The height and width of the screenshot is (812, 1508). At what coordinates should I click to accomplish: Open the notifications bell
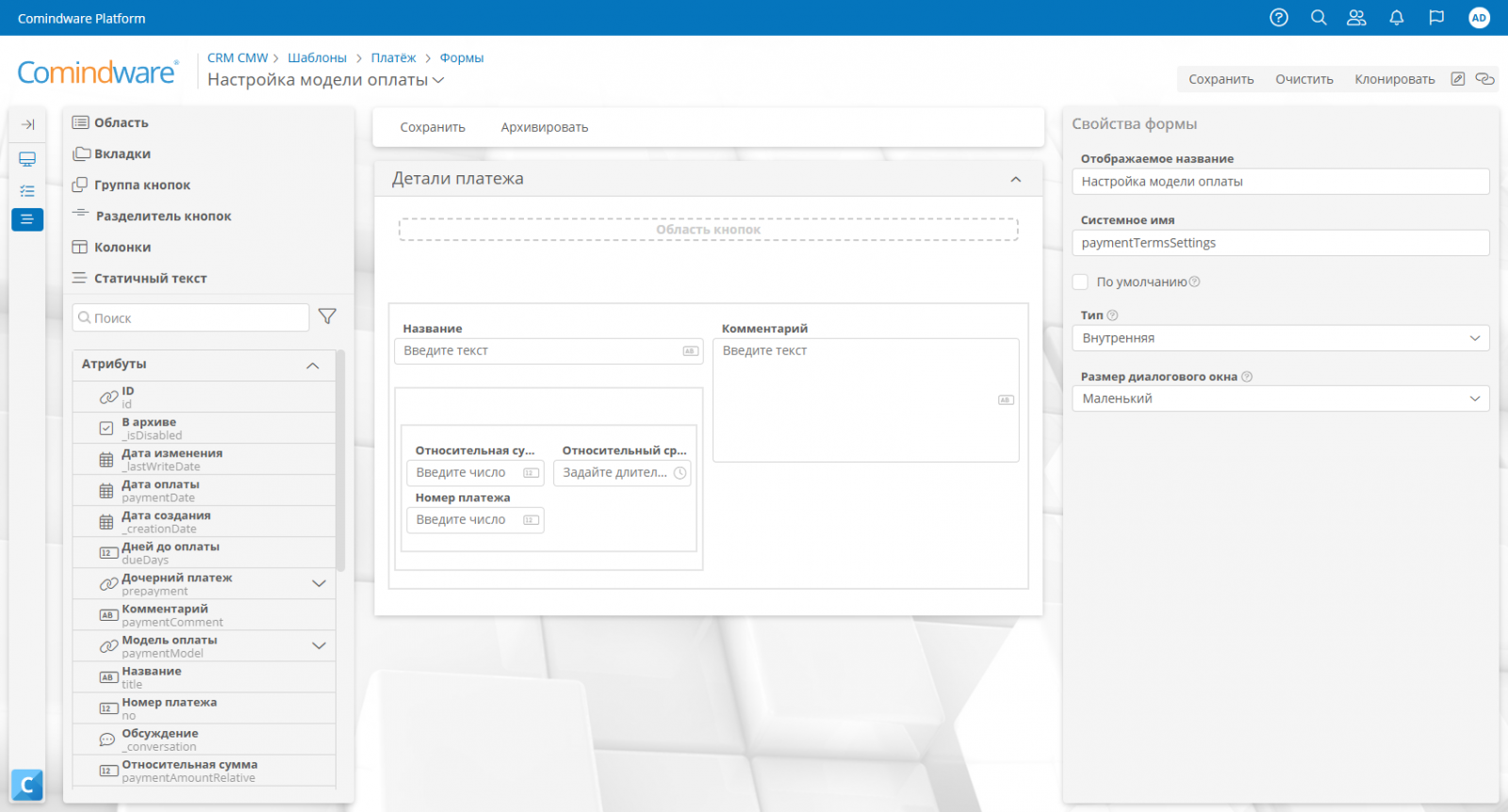[x=1396, y=18]
